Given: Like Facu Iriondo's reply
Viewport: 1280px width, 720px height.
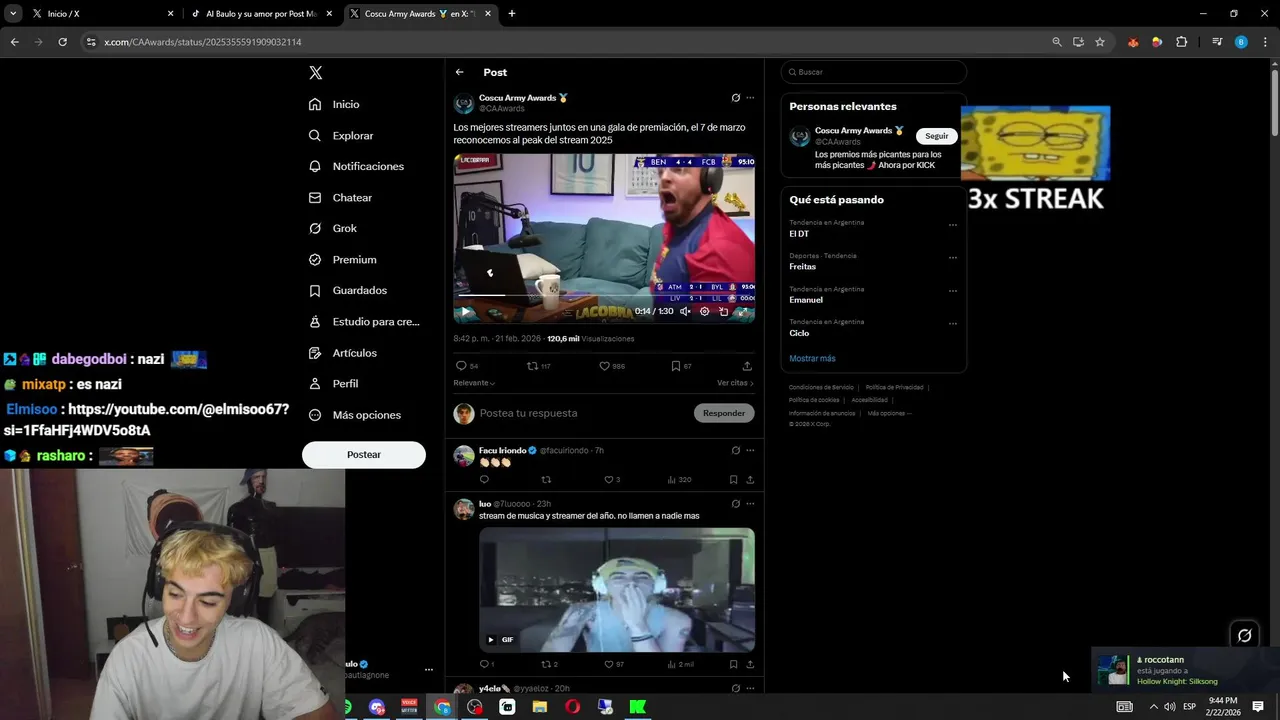Looking at the screenshot, I should coord(611,480).
